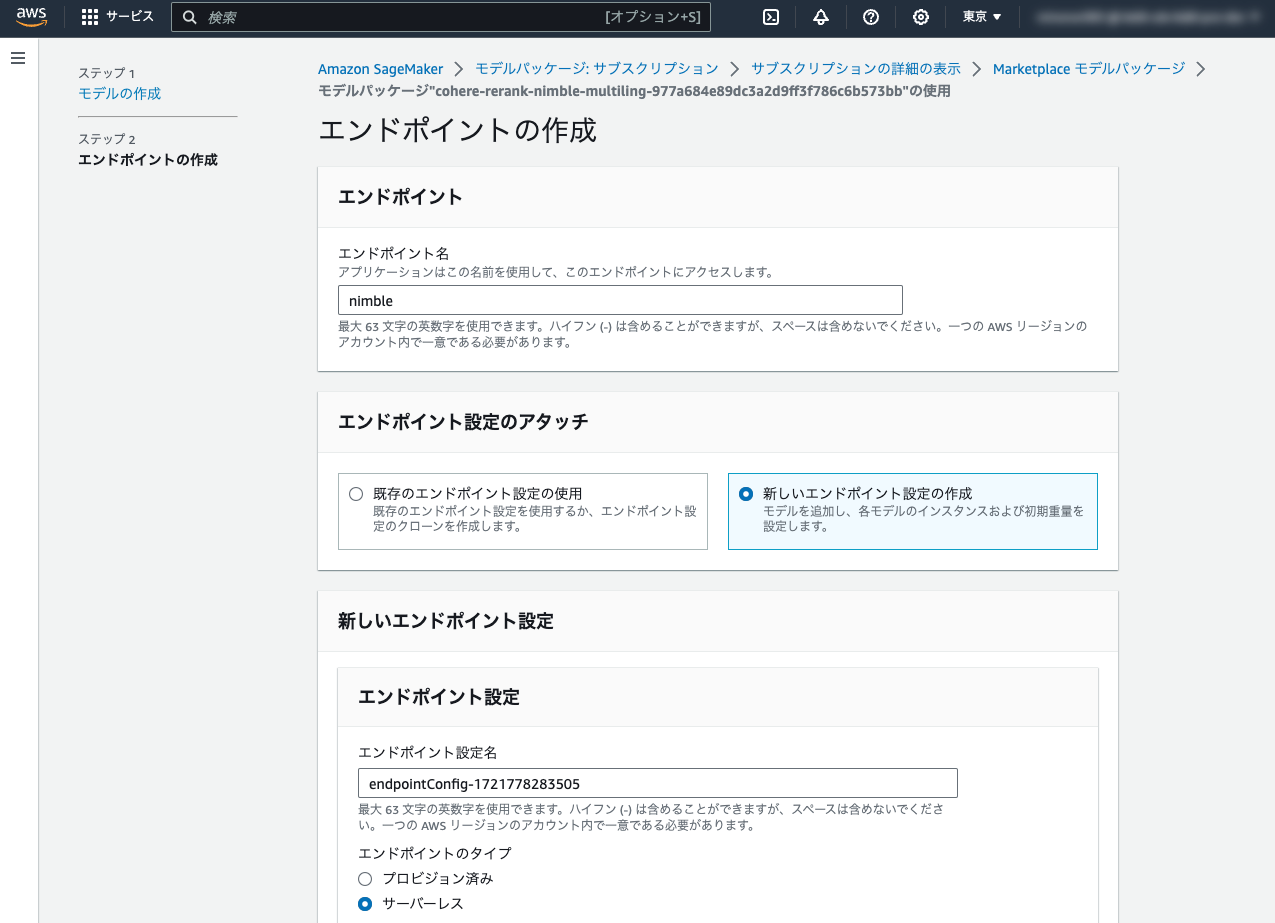The height and width of the screenshot is (923, 1275).
Task: Open the help question mark icon
Action: pos(871,17)
